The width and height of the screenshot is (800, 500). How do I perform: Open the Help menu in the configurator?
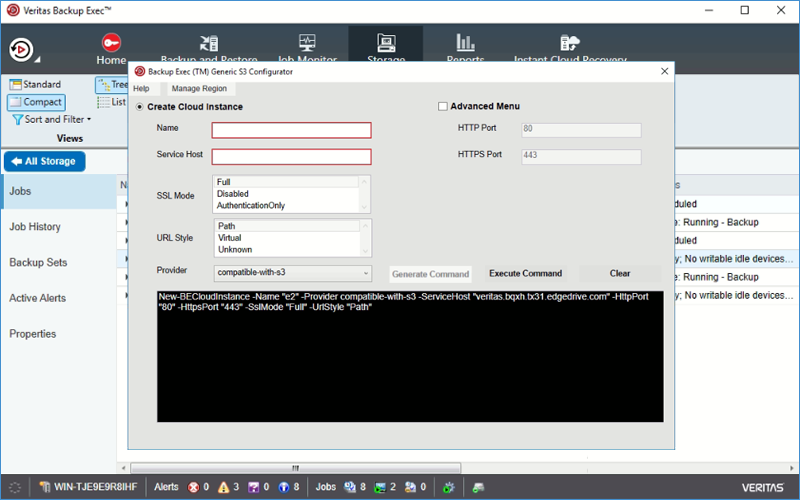pyautogui.click(x=141, y=88)
